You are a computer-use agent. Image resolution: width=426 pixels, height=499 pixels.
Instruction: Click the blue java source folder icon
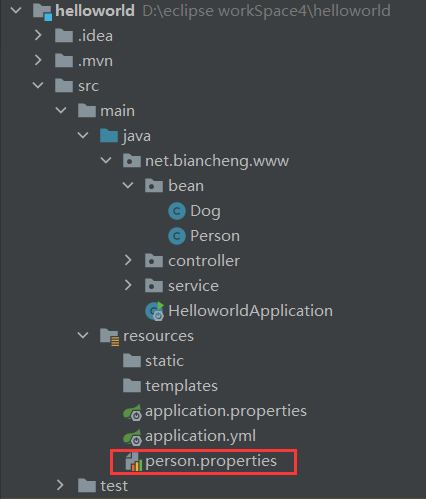click(x=109, y=136)
